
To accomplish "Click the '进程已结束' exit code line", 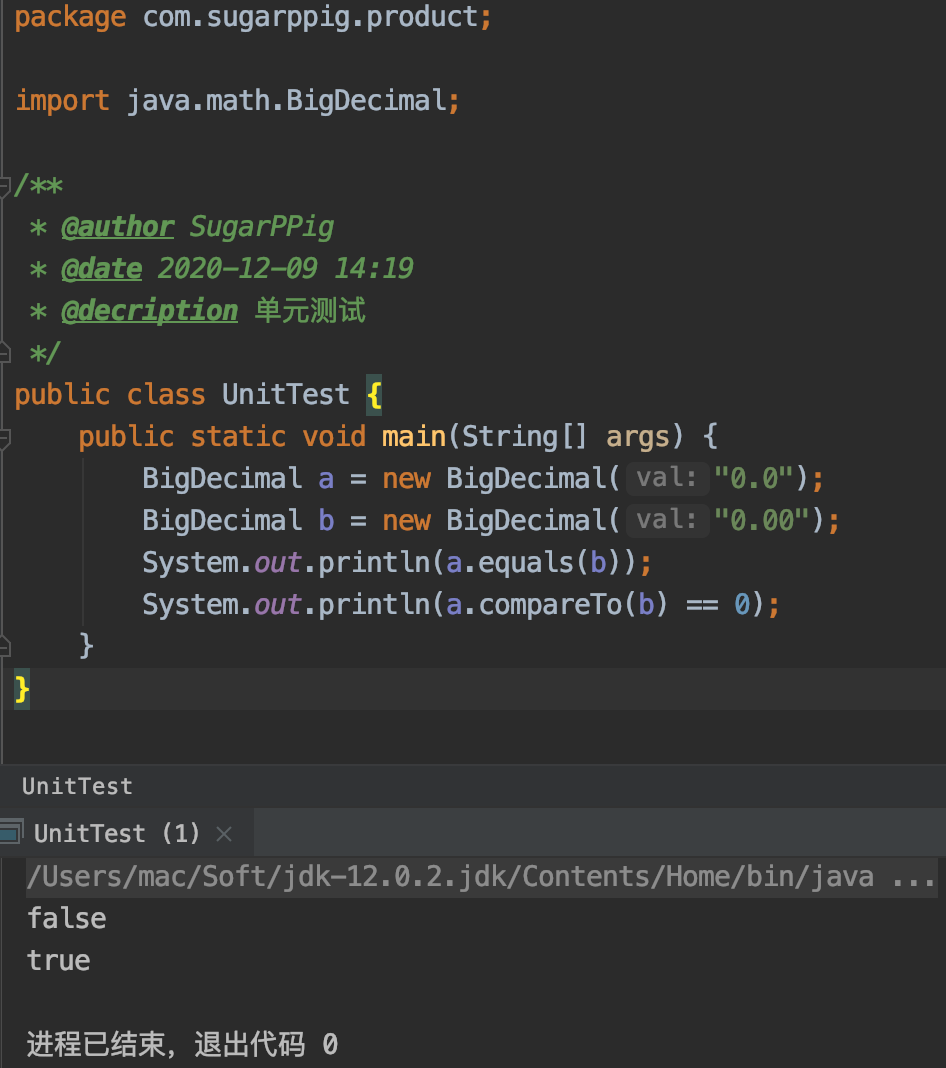I will coord(183,1044).
